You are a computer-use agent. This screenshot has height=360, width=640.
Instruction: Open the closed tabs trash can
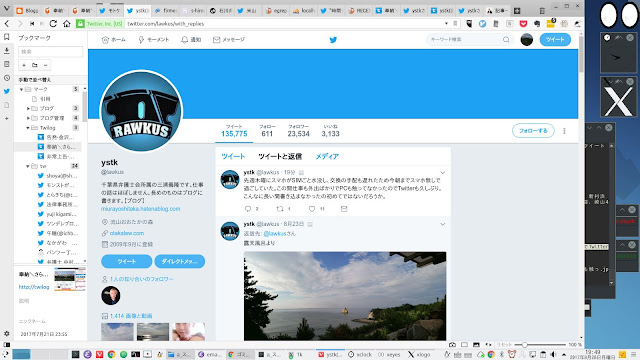pos(542,11)
